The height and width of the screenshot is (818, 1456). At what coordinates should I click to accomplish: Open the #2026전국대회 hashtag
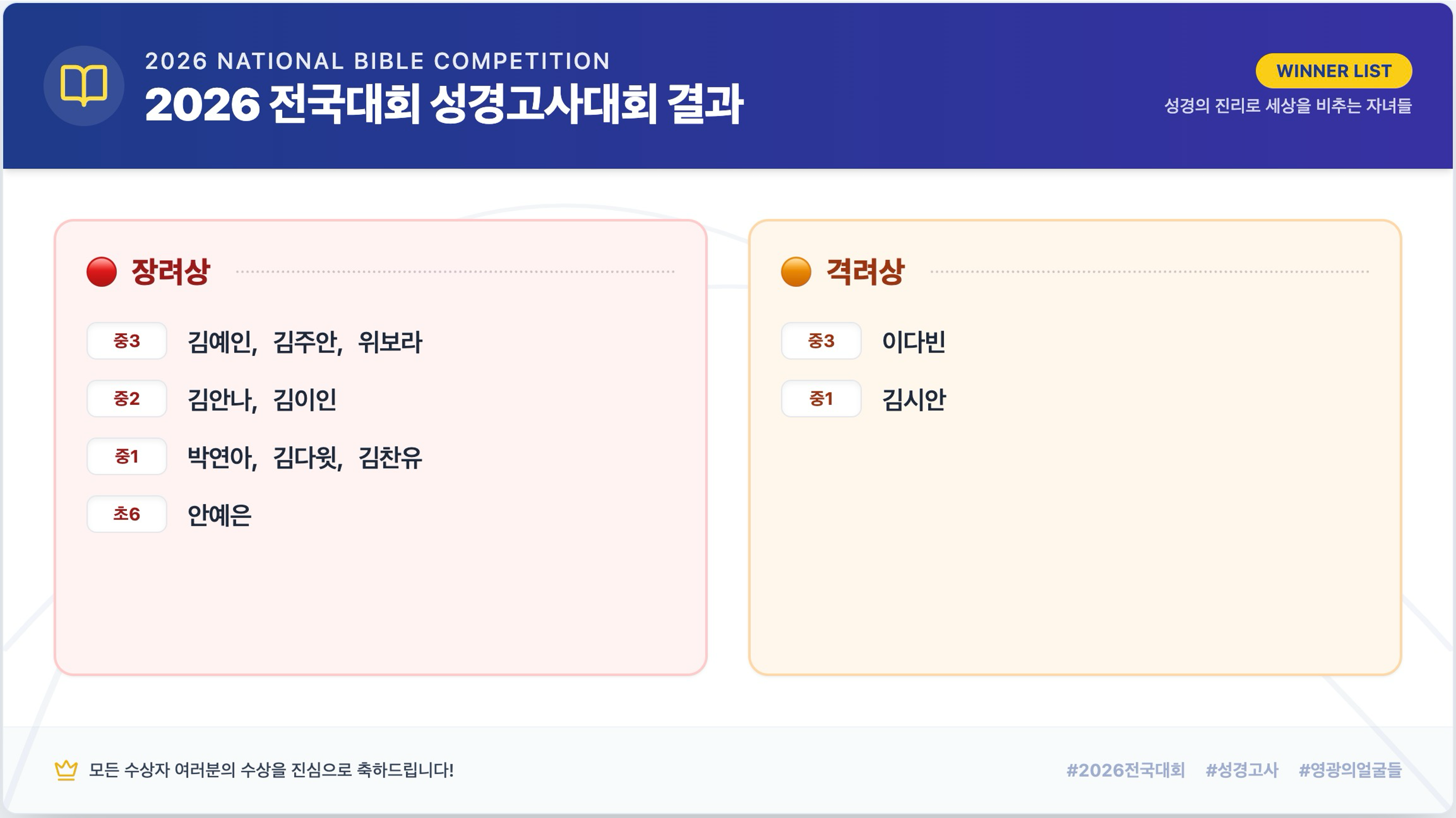point(1125,770)
